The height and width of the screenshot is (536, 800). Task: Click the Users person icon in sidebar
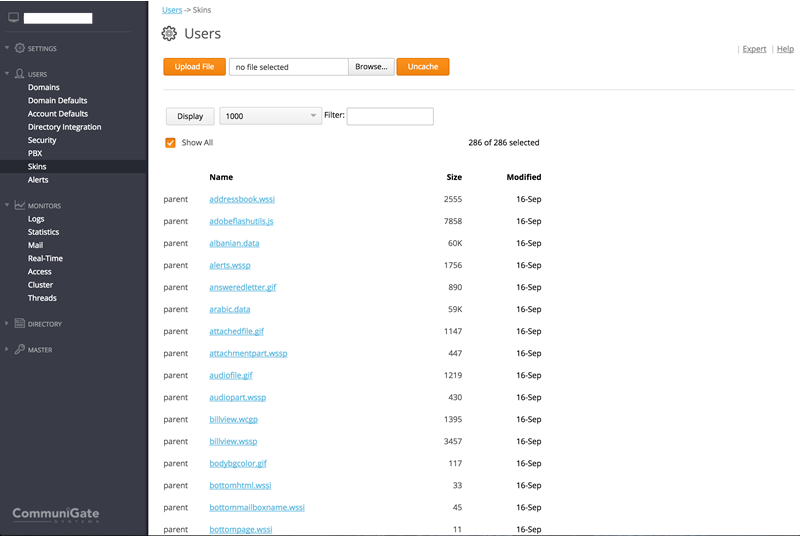point(20,74)
